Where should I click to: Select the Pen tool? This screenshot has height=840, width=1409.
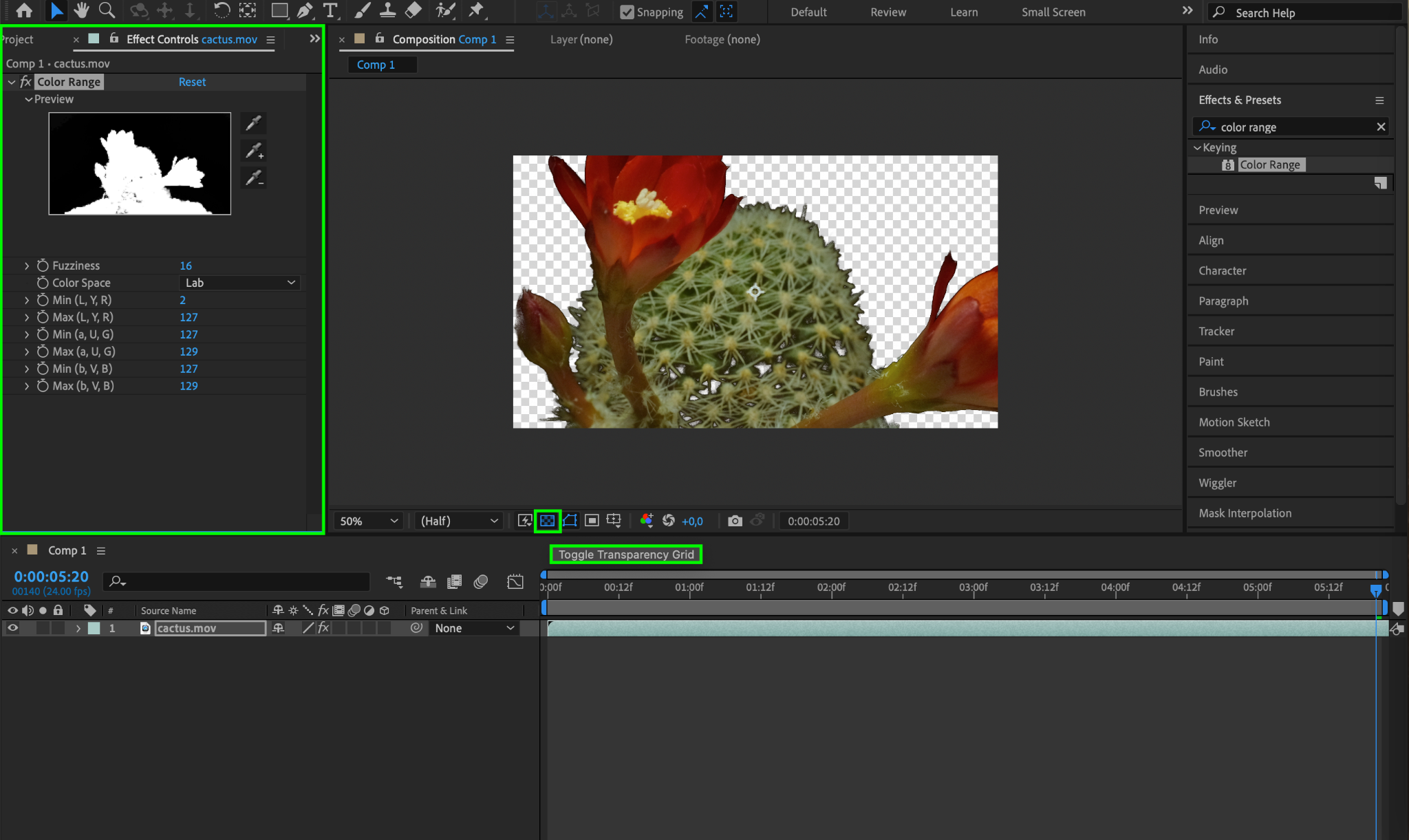pyautogui.click(x=304, y=10)
